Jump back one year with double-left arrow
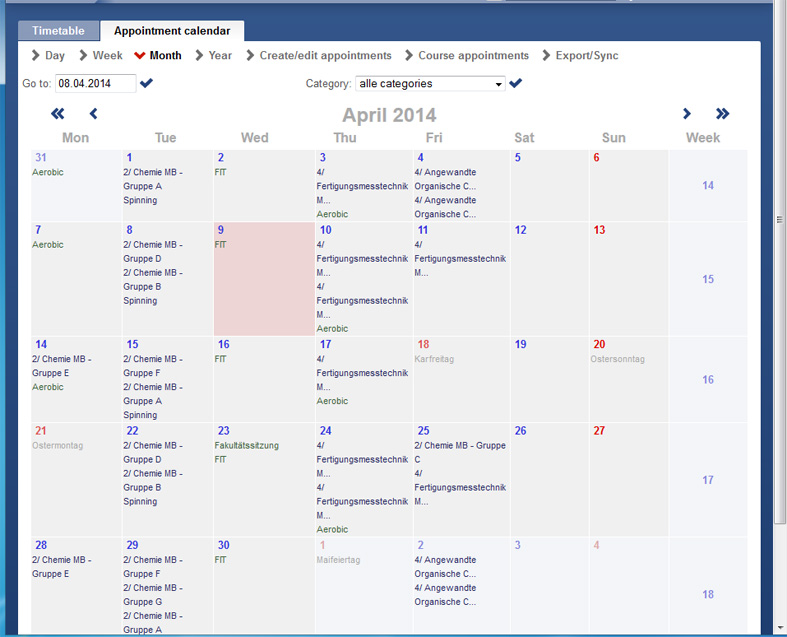Viewport: 787px width, 637px height. pyautogui.click(x=58, y=114)
